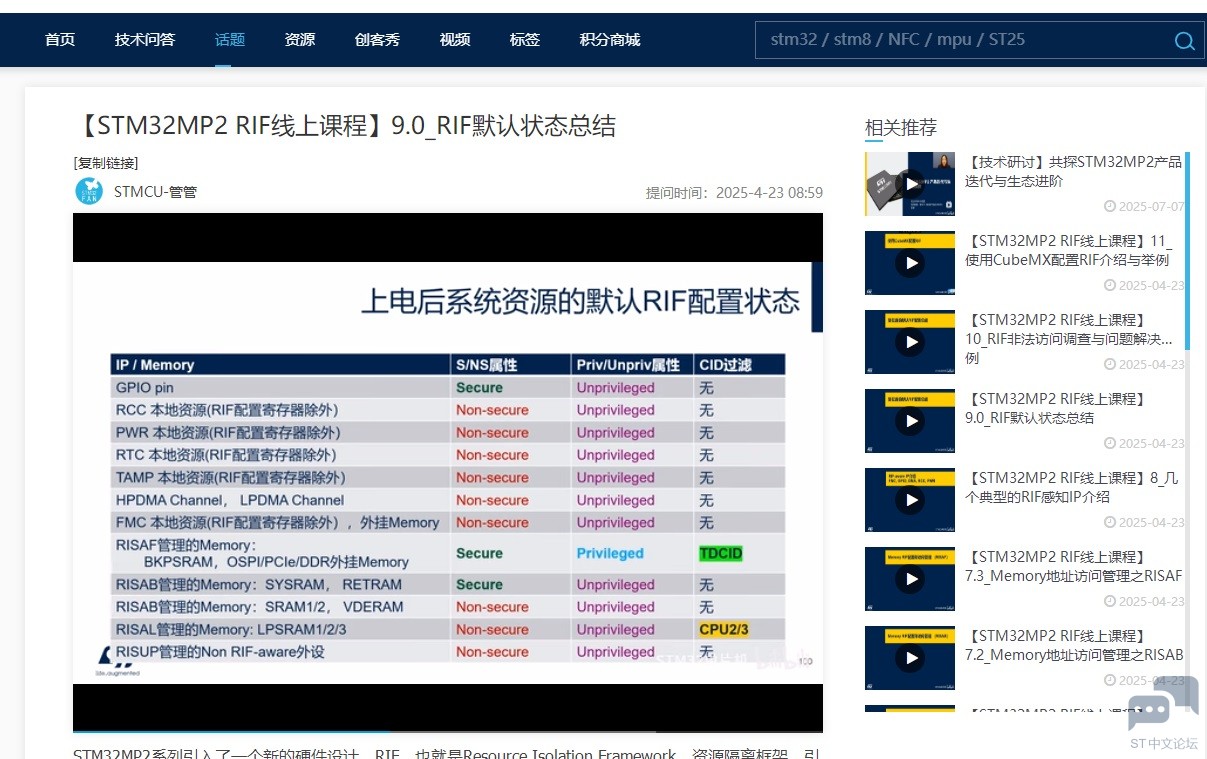
Task: Click the CID过滤 table header
Action: (x=727, y=365)
